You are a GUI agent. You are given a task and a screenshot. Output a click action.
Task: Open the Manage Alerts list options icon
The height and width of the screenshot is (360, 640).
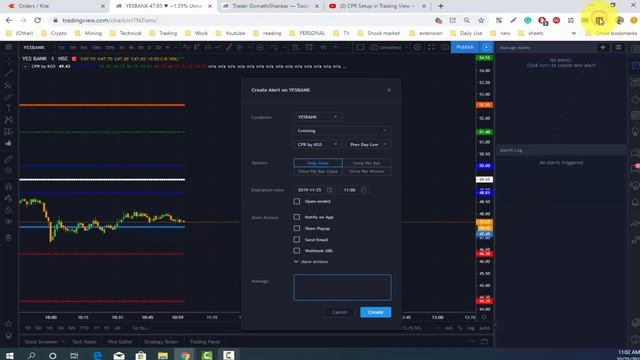618,48
